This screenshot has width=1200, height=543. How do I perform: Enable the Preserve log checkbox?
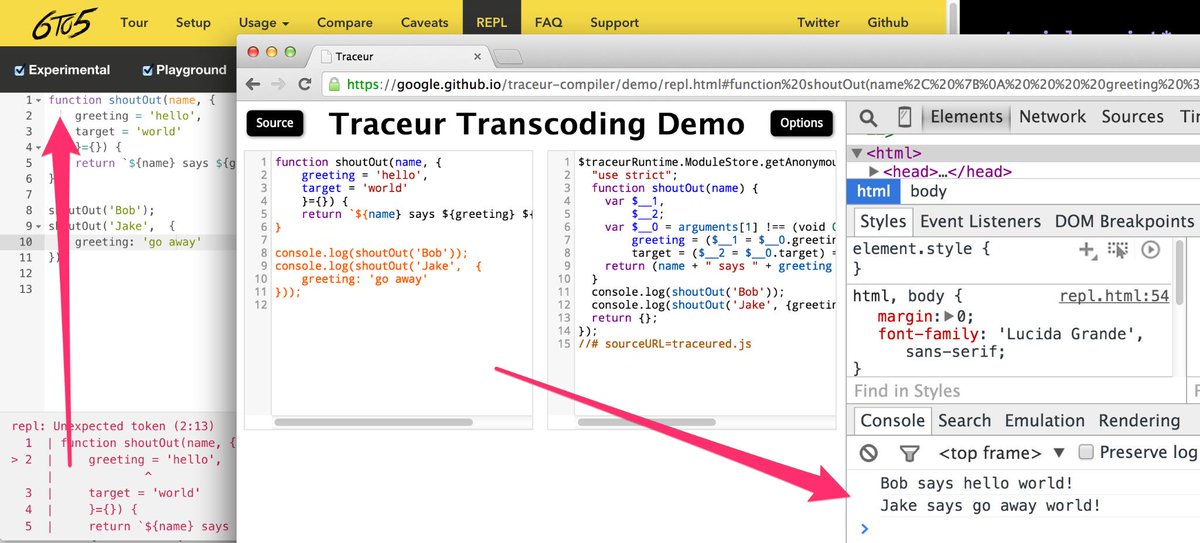tap(1086, 452)
